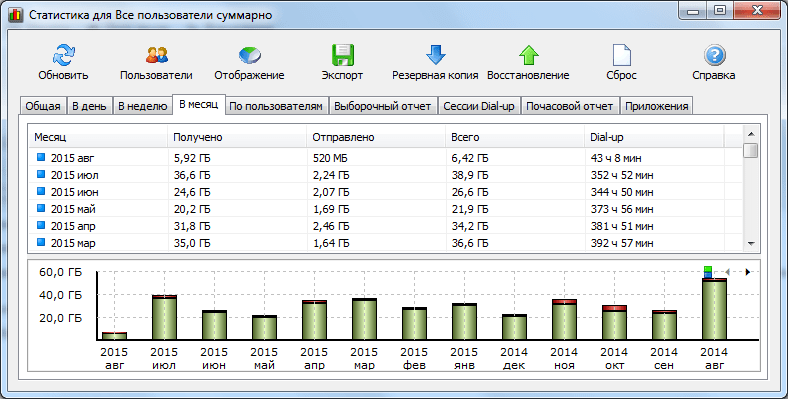The height and width of the screenshot is (399, 788).
Task: Click the 392 ч 57 мин cell
Action: [x=622, y=243]
